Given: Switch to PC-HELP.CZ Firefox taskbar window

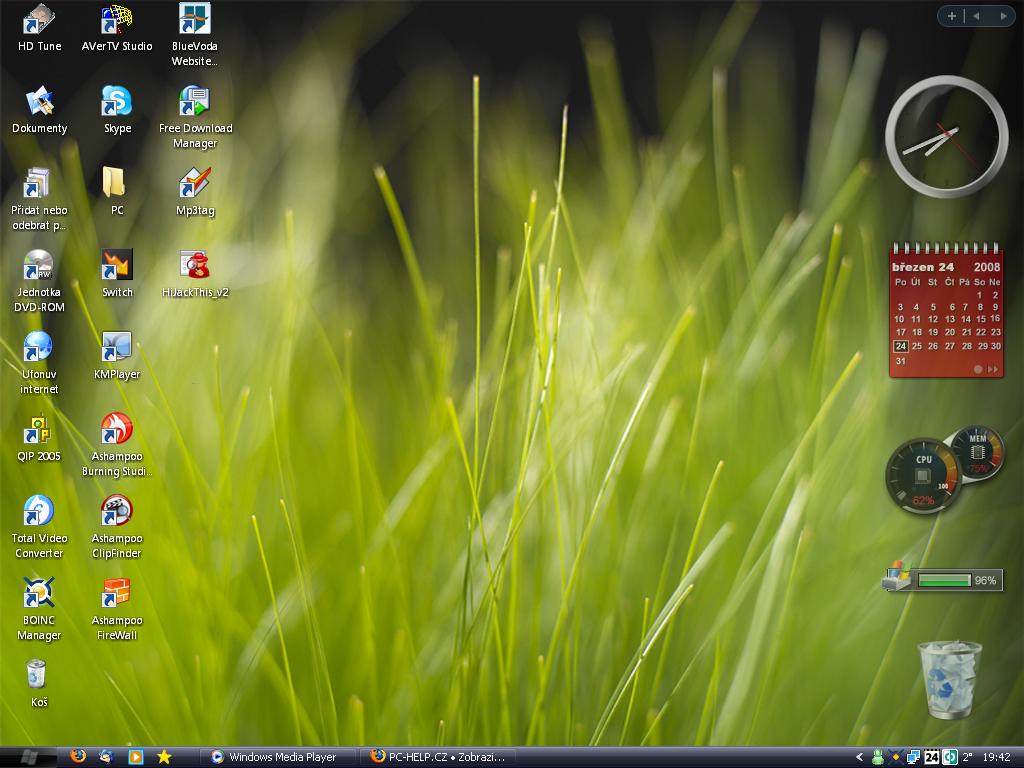Looking at the screenshot, I should [x=440, y=757].
